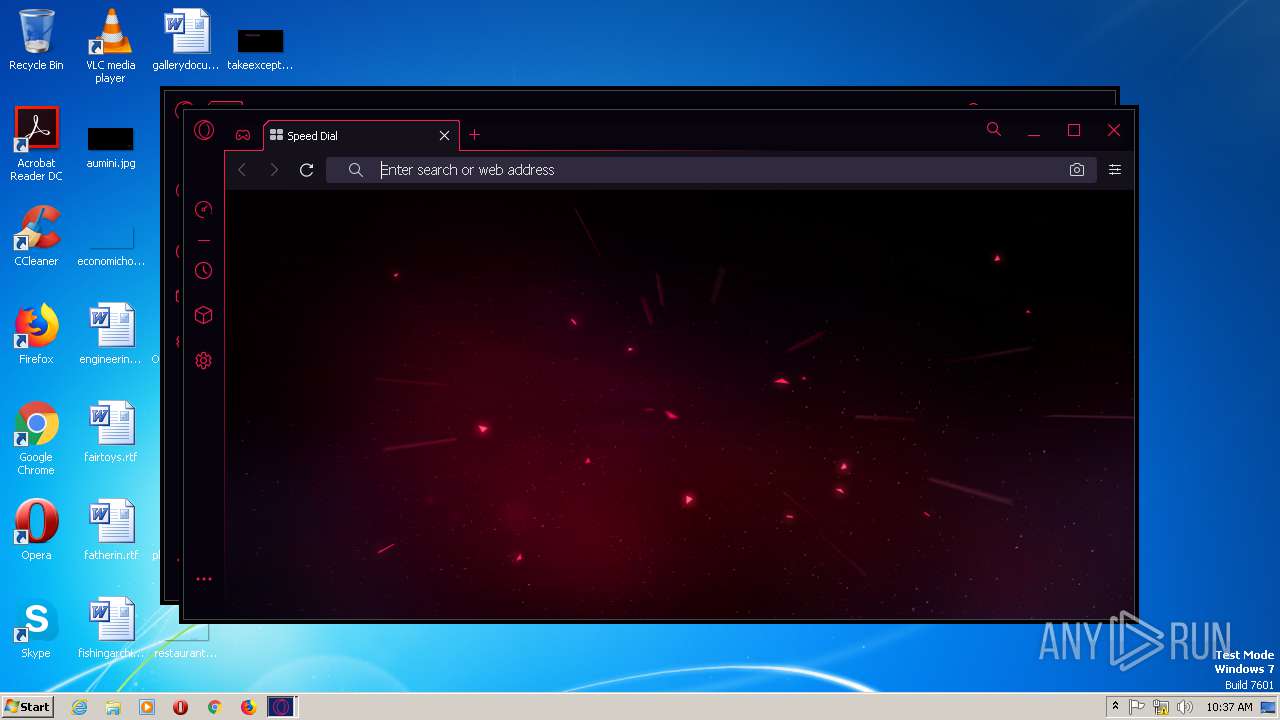Select the CCleaner desktop shortcut
1280x720 pixels.
pyautogui.click(x=36, y=236)
